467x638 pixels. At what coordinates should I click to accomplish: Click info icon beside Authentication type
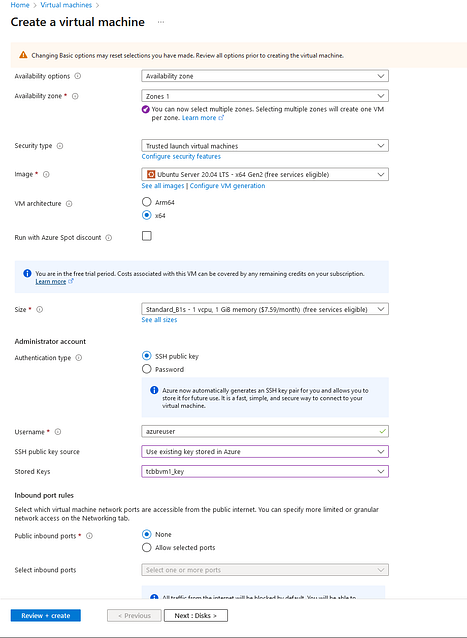click(79, 358)
